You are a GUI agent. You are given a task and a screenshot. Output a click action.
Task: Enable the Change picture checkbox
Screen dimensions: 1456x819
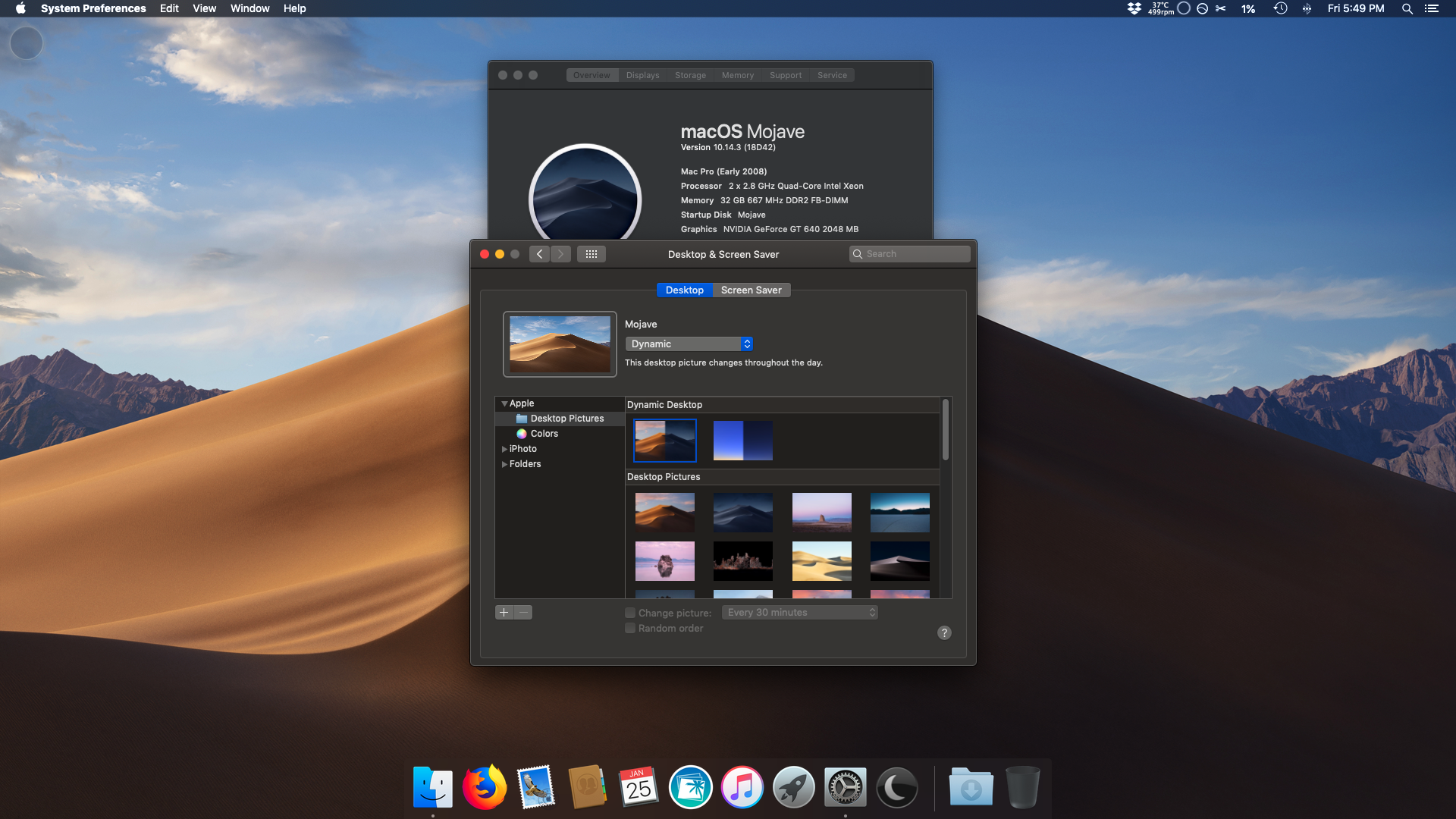tap(630, 613)
